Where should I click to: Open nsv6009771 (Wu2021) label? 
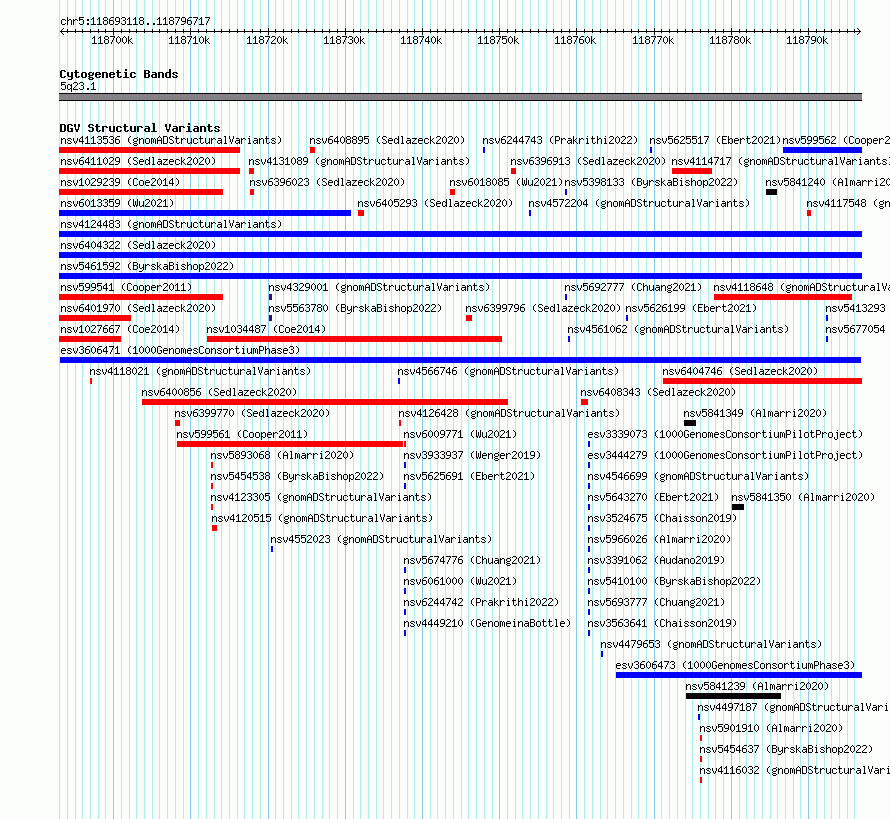(x=460, y=434)
